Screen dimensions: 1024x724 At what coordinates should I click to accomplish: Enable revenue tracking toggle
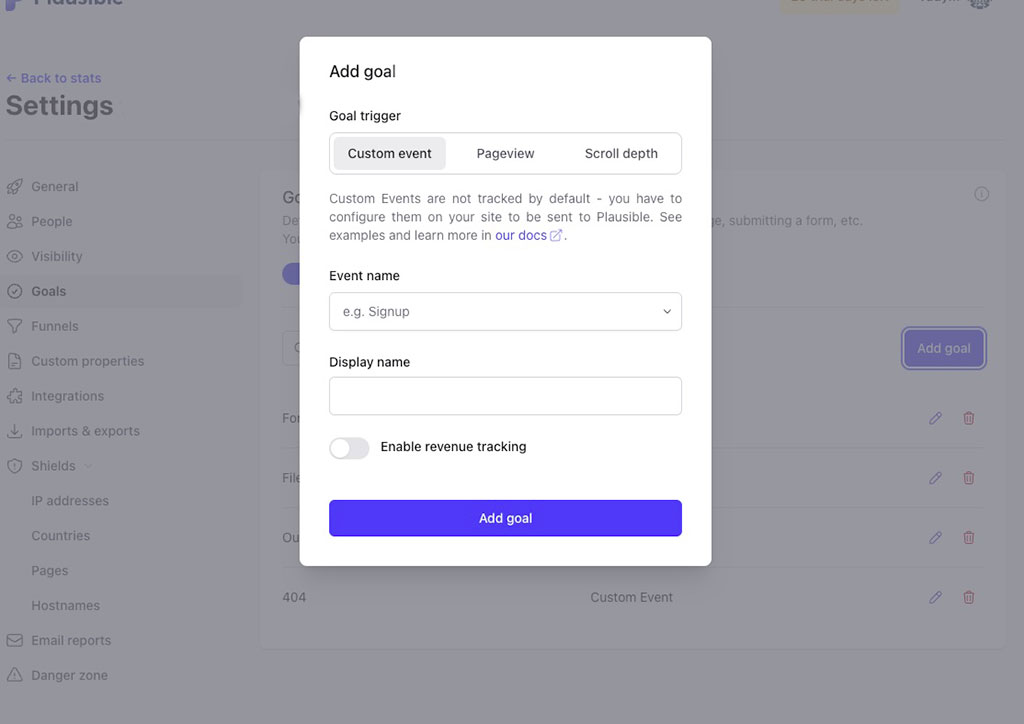coord(349,448)
